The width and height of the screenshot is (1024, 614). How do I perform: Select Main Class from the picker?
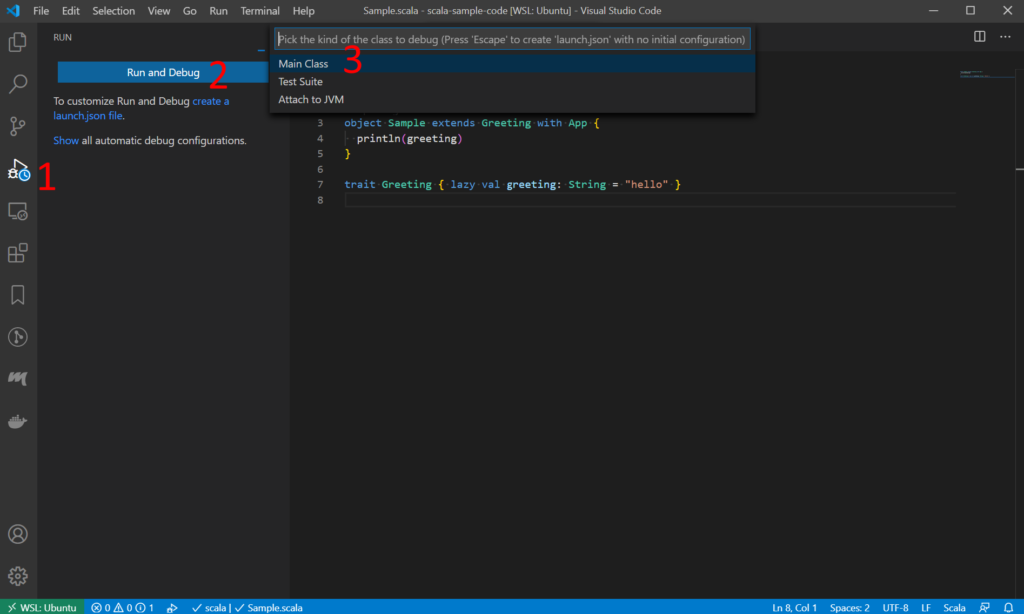(x=303, y=64)
